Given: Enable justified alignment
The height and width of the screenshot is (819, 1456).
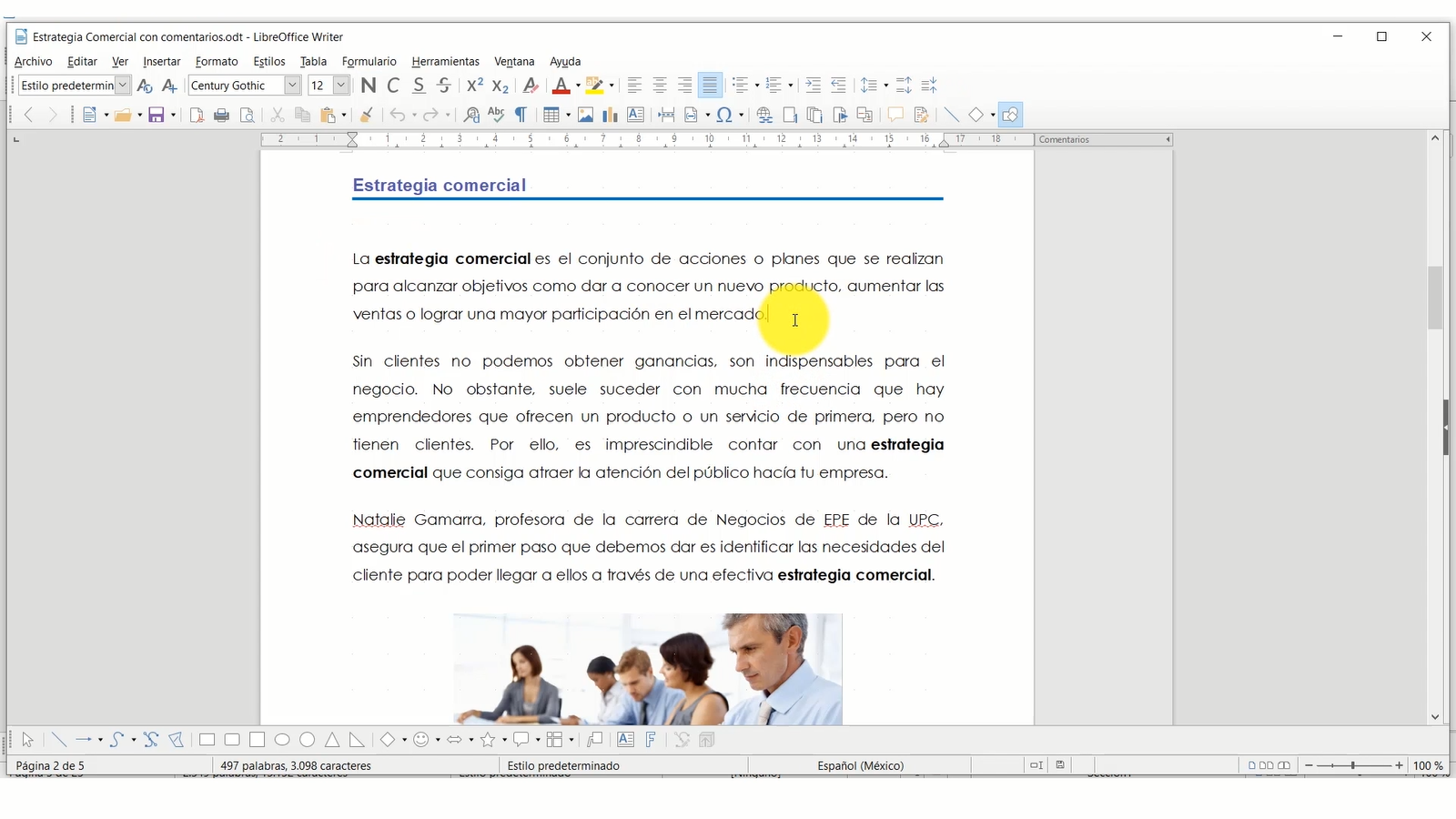Looking at the screenshot, I should [710, 86].
